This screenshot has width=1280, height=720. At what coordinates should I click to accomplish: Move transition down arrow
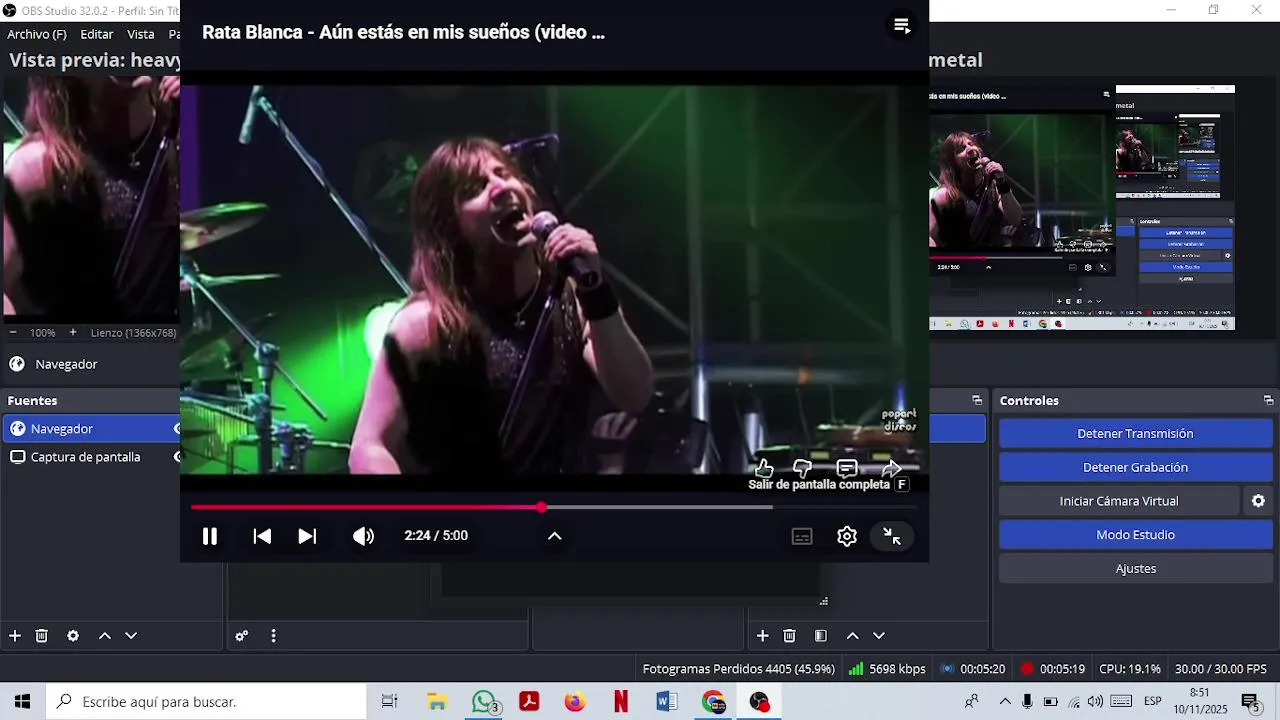click(x=879, y=636)
